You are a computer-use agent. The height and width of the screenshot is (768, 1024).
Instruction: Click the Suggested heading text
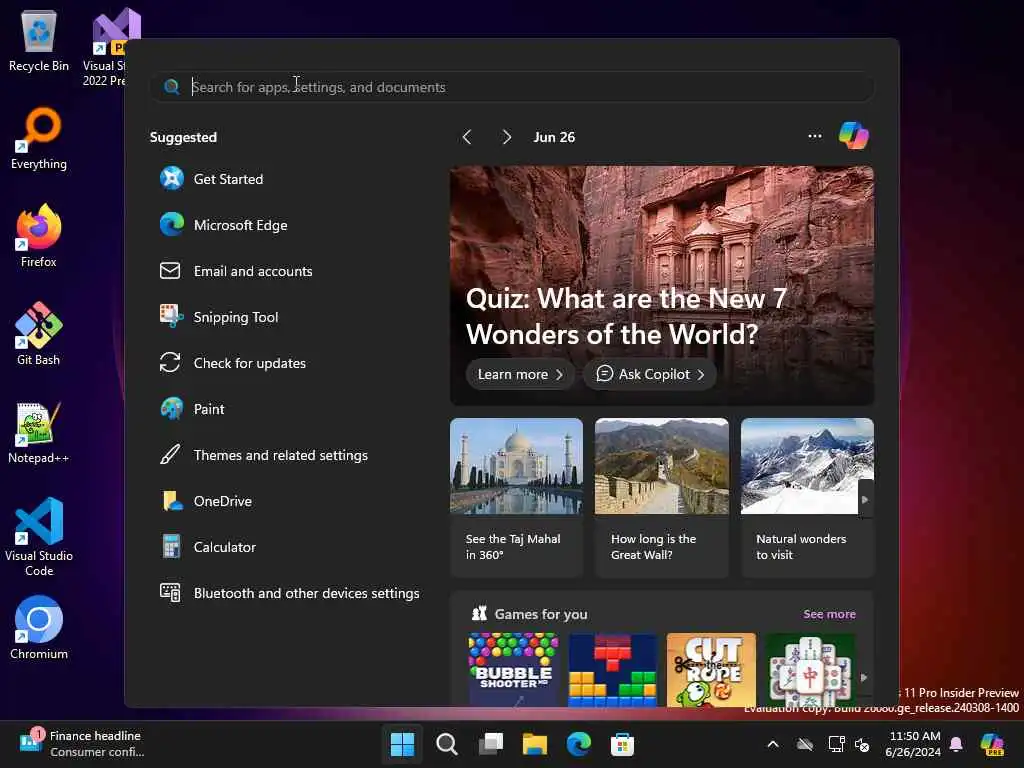183,136
